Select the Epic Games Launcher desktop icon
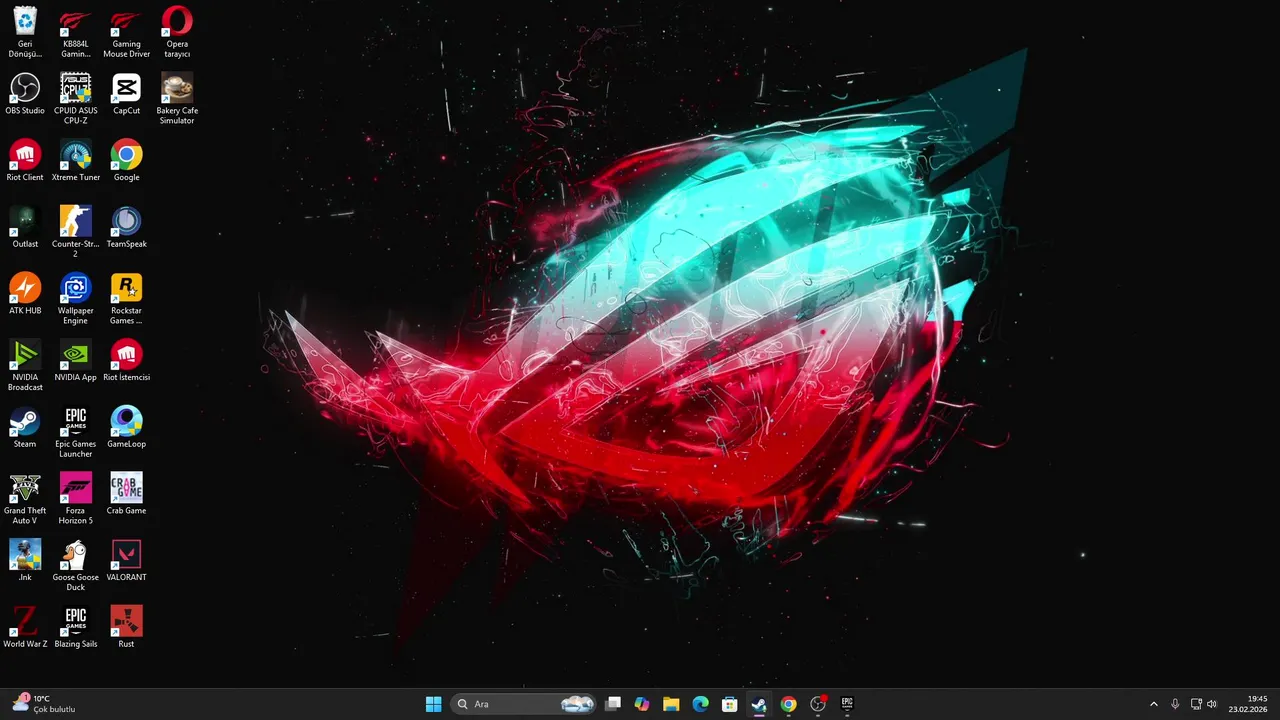 click(x=75, y=432)
